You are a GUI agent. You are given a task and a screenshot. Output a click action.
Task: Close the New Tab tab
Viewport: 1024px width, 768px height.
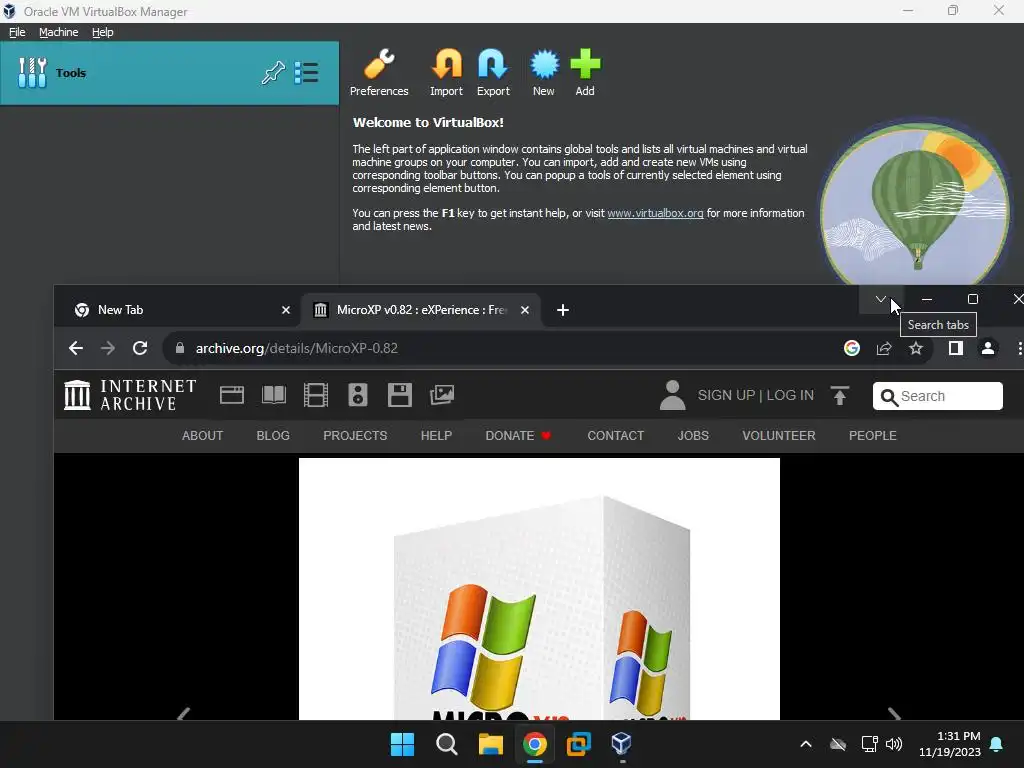(x=285, y=310)
